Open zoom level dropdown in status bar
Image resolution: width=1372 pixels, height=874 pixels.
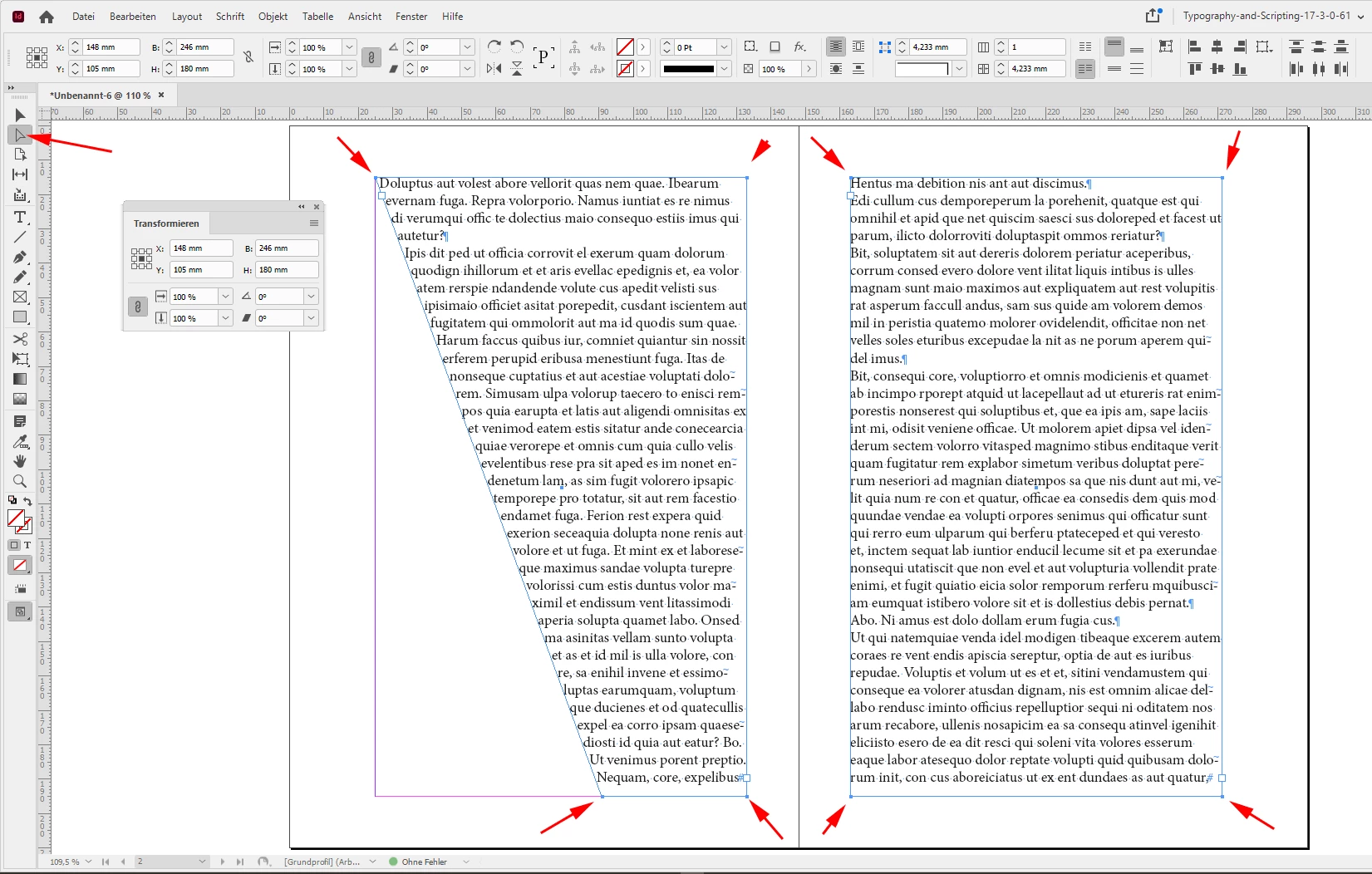(x=88, y=862)
